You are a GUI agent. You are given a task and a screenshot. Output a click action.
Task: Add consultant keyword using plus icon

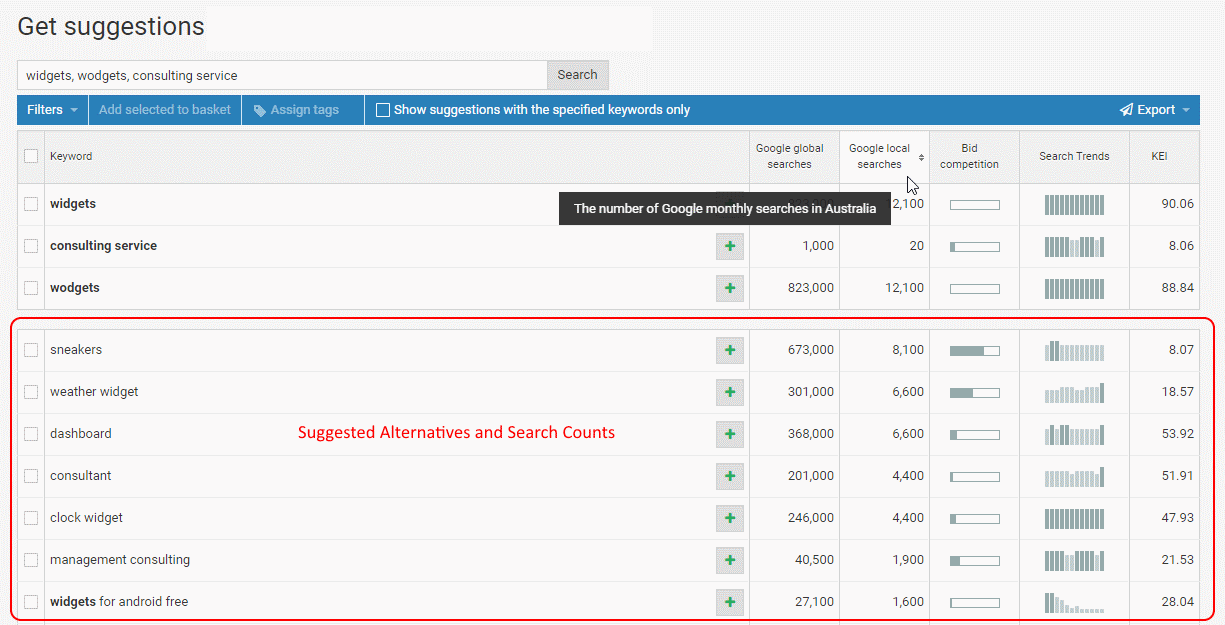[x=729, y=476]
